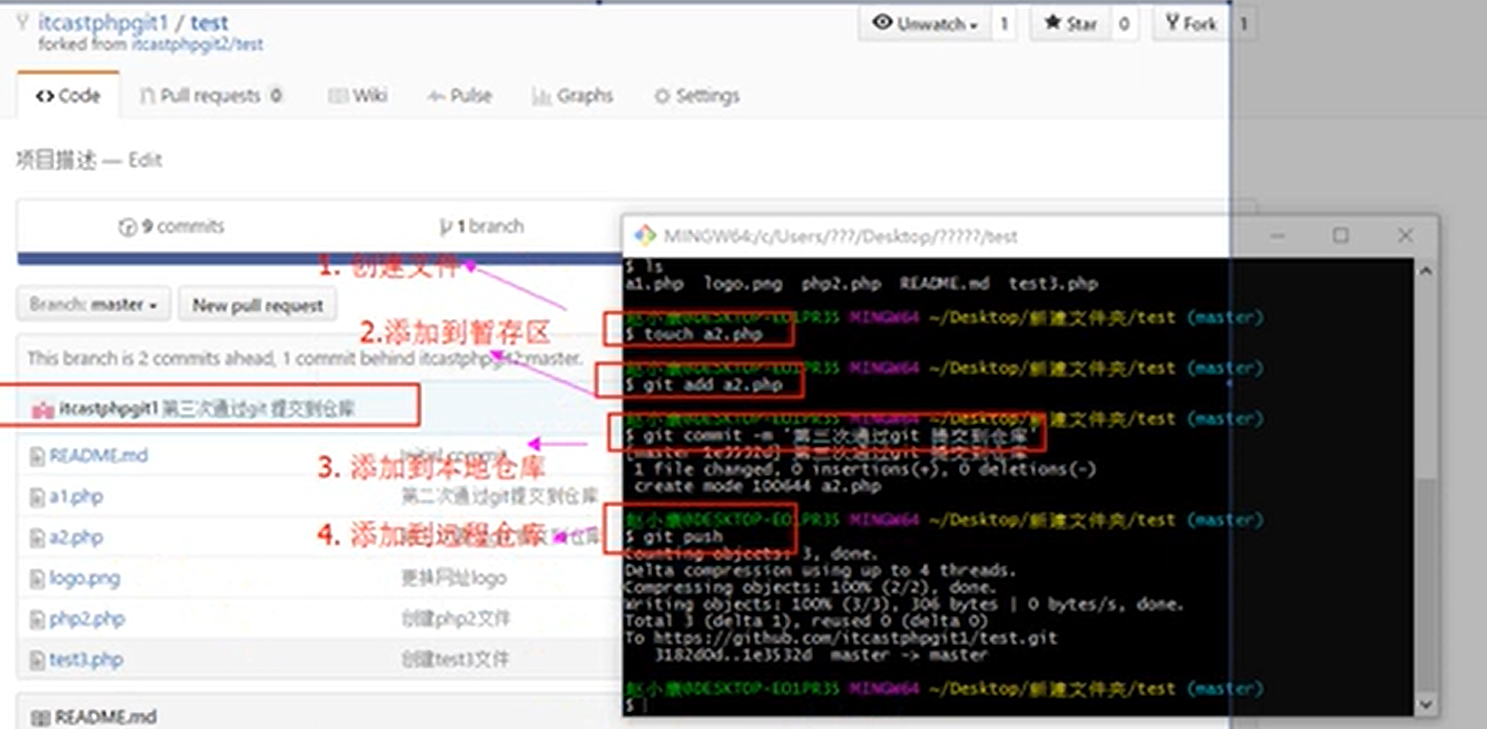Click the watchers count 1
The image size is (1487, 729).
(x=1004, y=23)
